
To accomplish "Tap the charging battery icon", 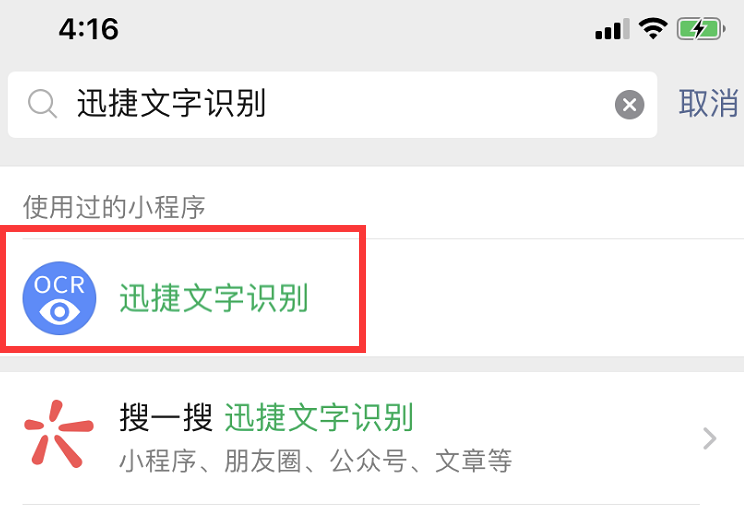I will tap(701, 29).
